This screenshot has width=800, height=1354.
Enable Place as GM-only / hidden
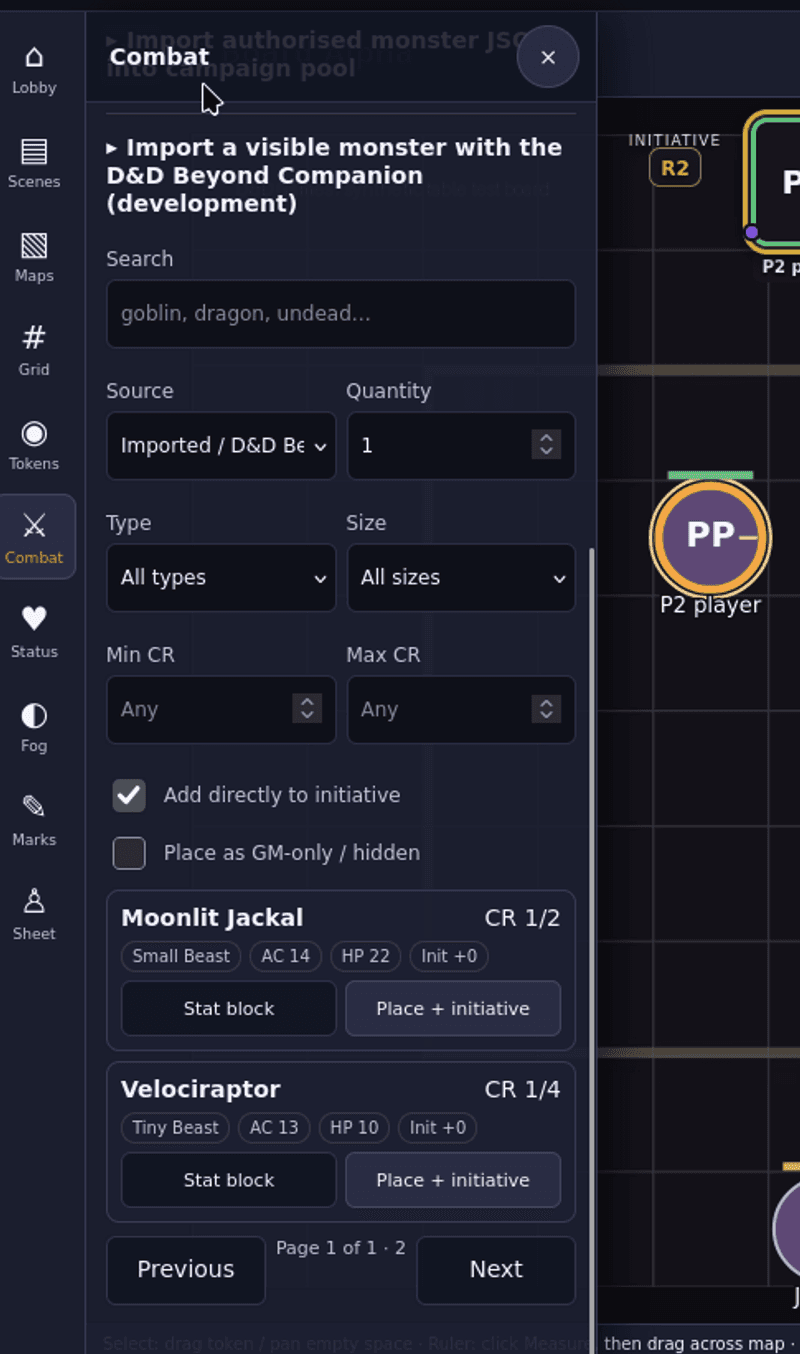[129, 853]
